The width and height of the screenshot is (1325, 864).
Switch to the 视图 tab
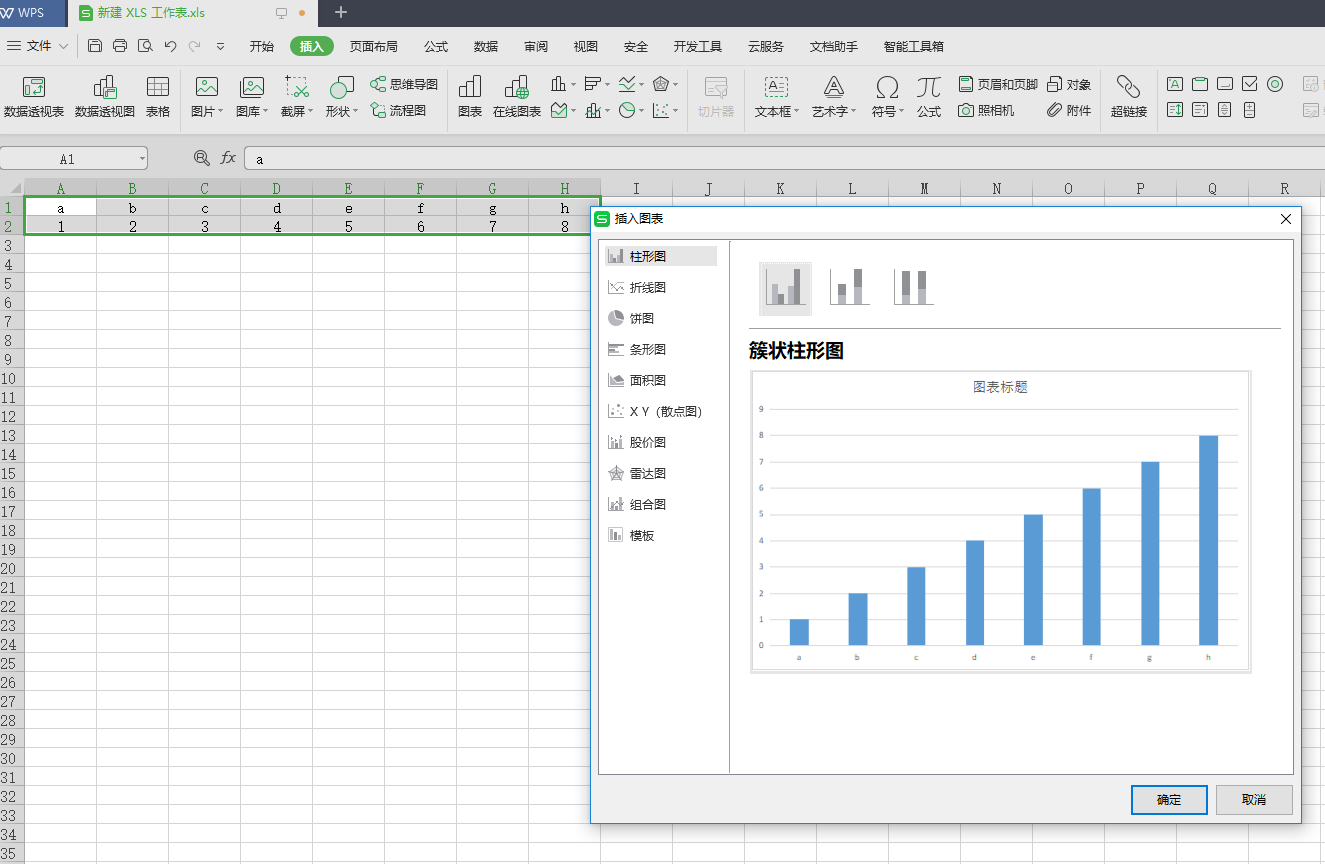(x=586, y=46)
